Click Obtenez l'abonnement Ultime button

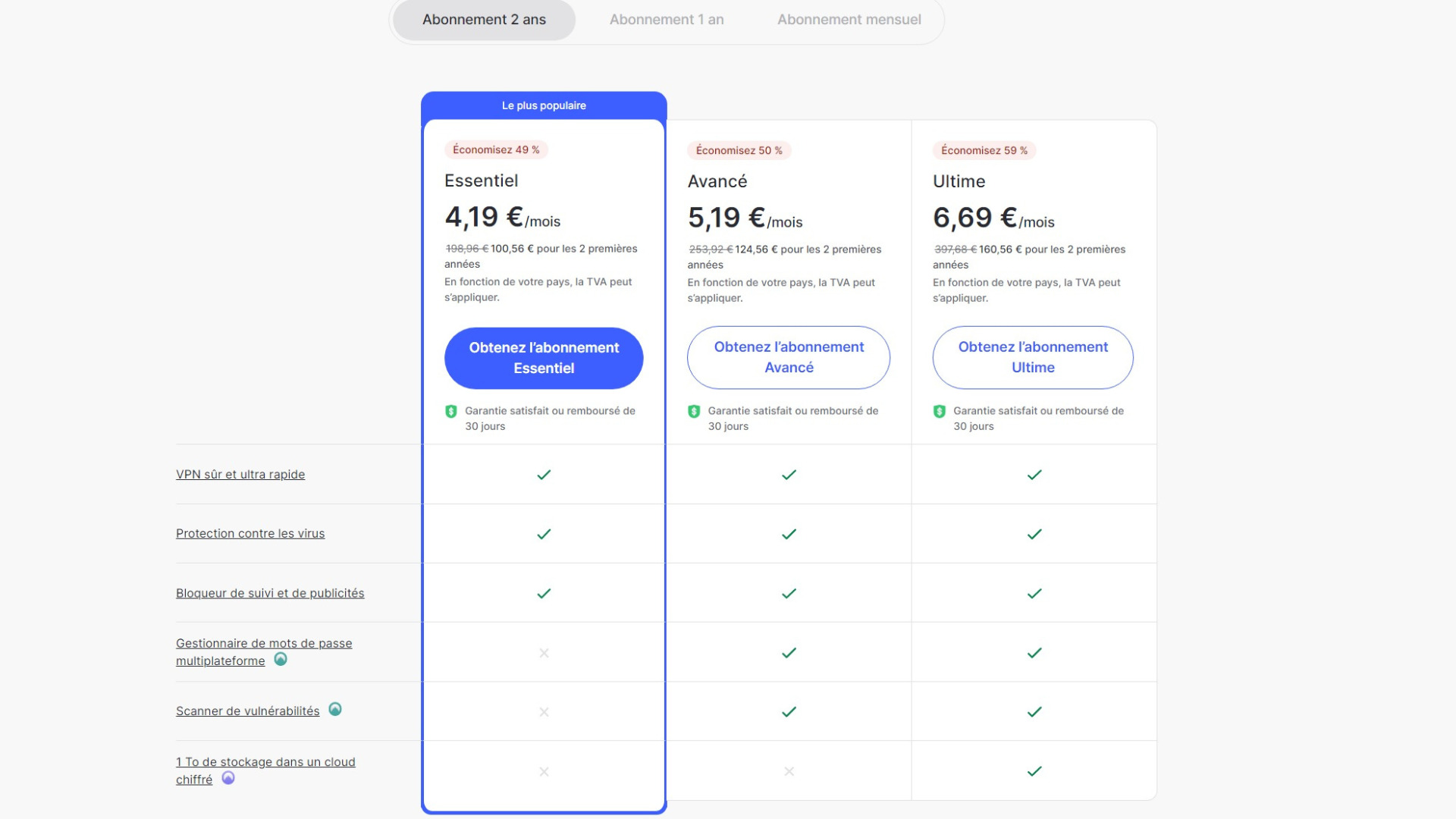[x=1033, y=357]
